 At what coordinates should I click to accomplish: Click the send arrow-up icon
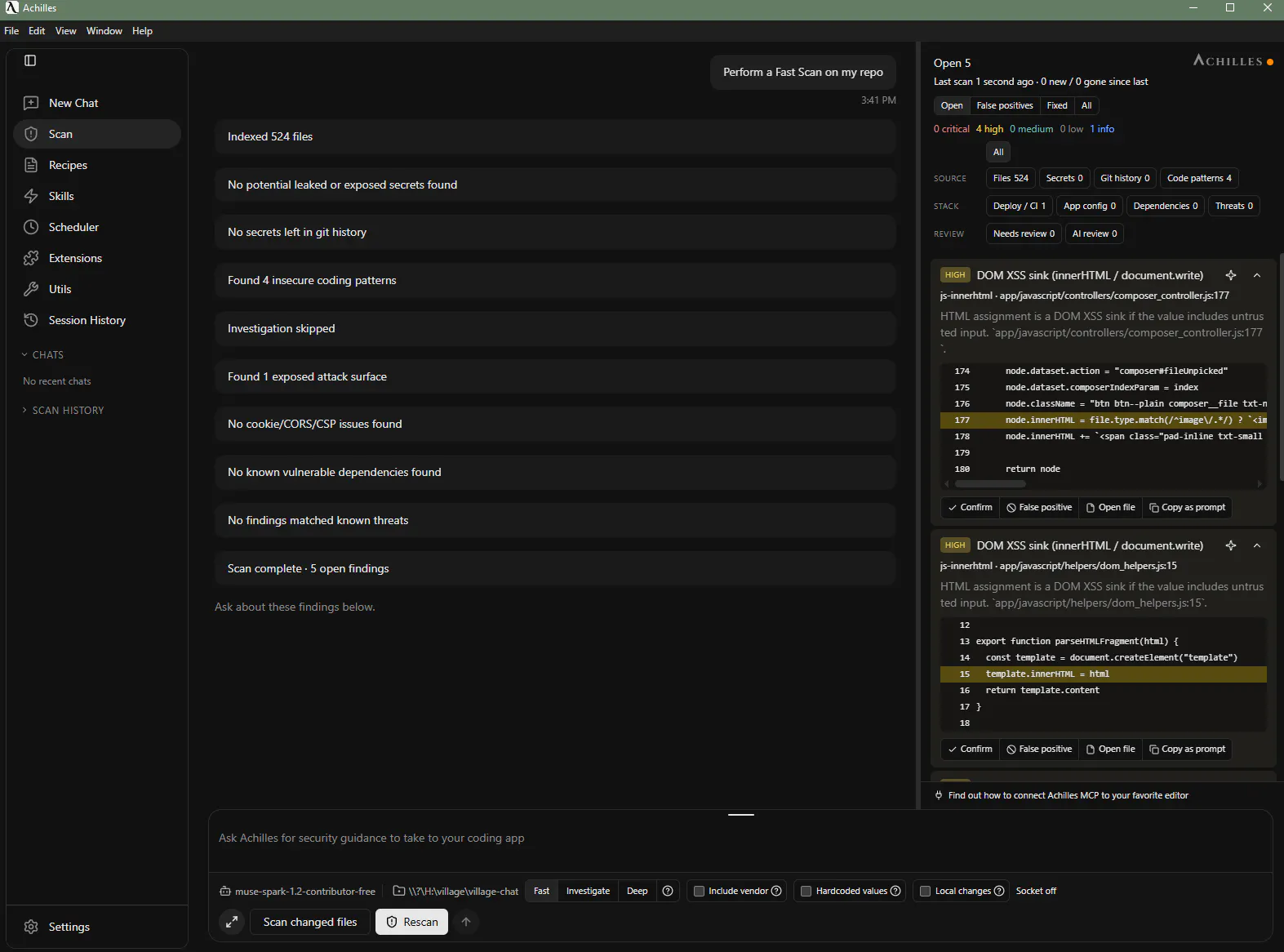pyautogui.click(x=466, y=922)
